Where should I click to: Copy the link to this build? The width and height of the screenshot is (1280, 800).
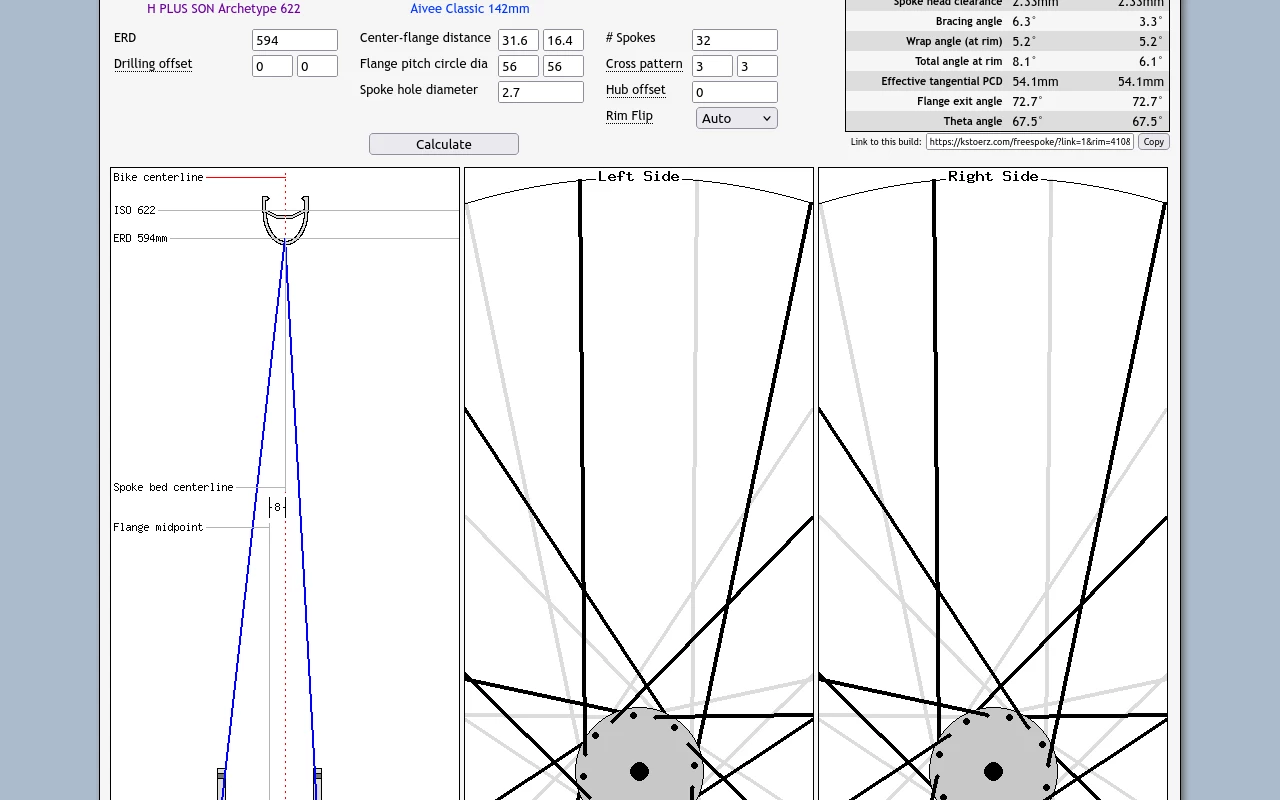tap(1153, 142)
